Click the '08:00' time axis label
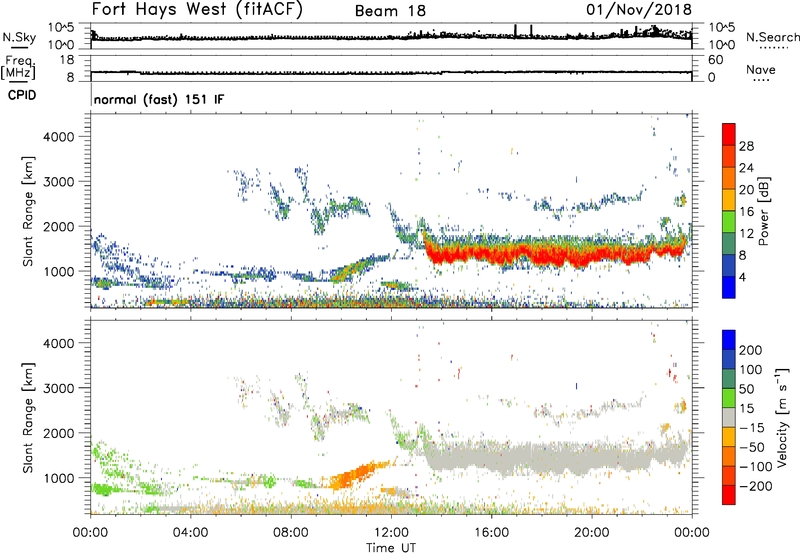This screenshot has height=554, width=800. (x=291, y=533)
